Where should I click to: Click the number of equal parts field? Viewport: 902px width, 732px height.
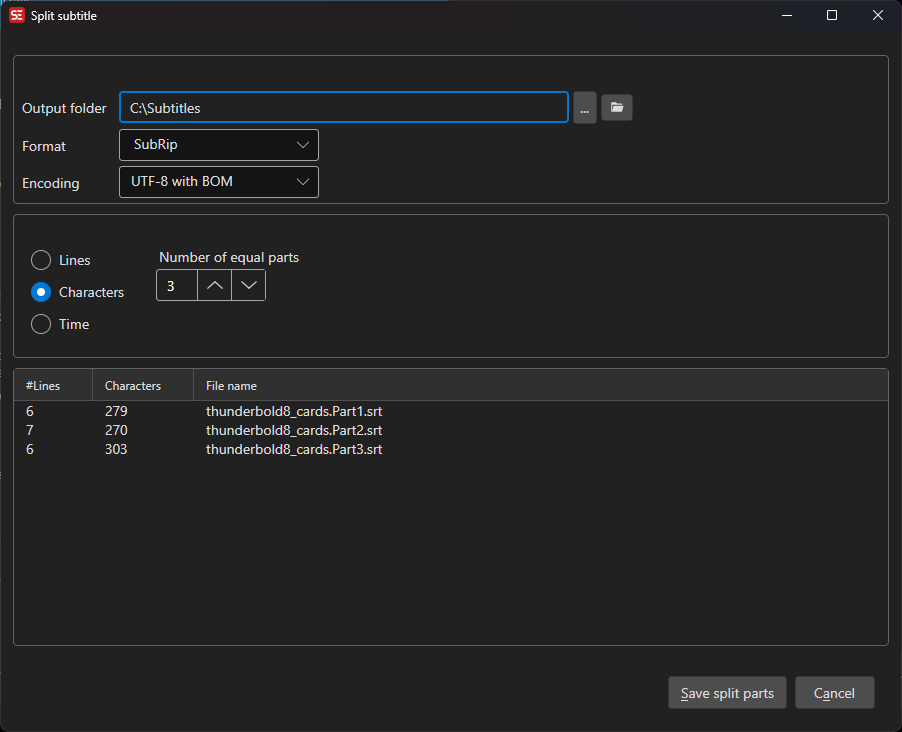click(x=177, y=286)
